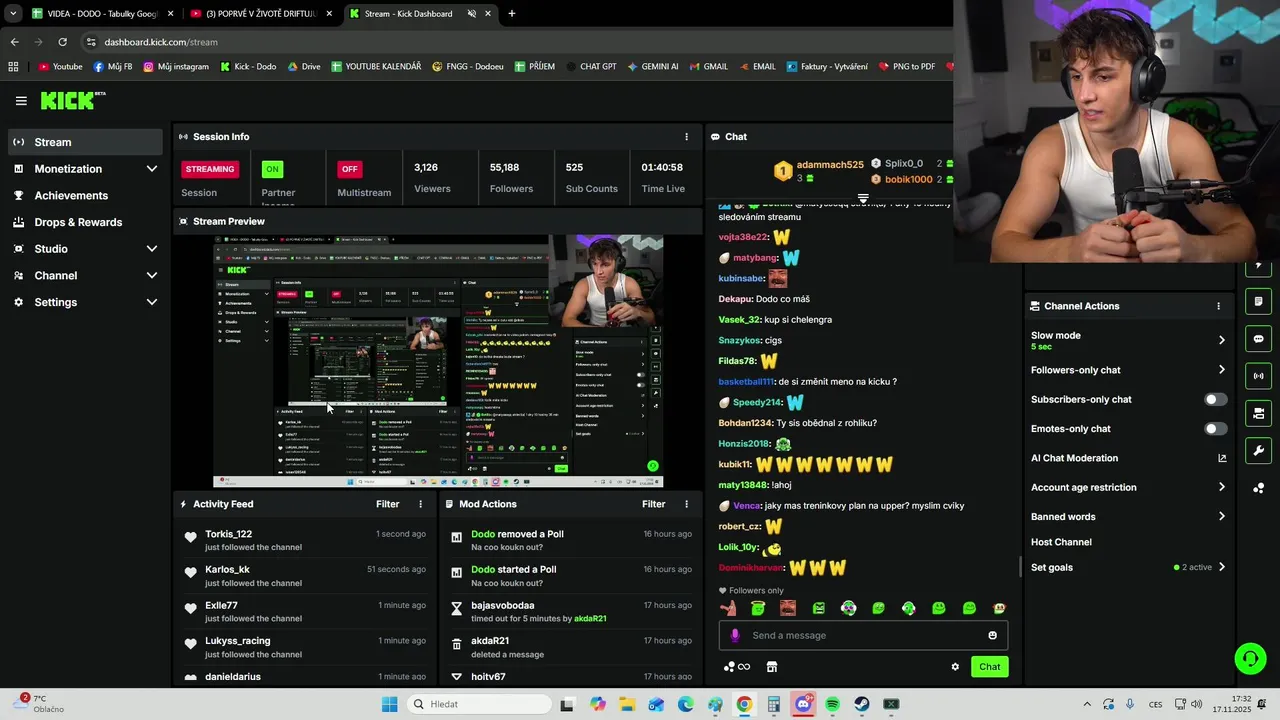Click Host Channel action
The image size is (1280, 720).
1061,542
